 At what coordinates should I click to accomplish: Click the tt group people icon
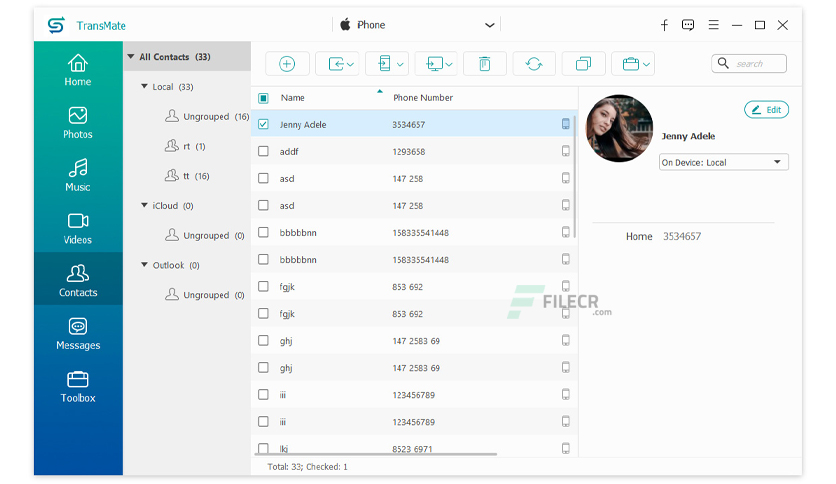point(172,175)
